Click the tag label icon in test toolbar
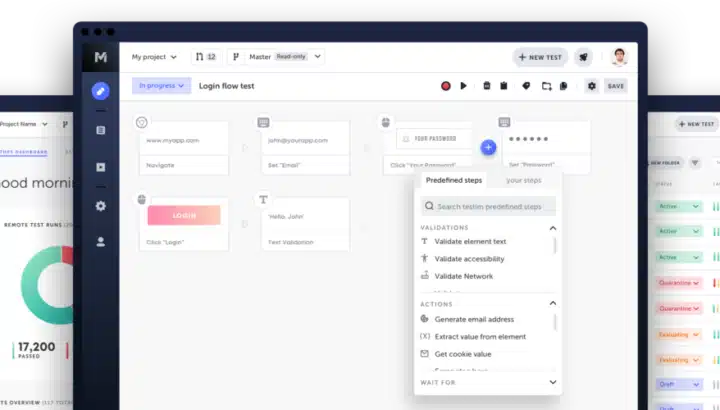Image resolution: width=720 pixels, height=410 pixels. (x=526, y=86)
